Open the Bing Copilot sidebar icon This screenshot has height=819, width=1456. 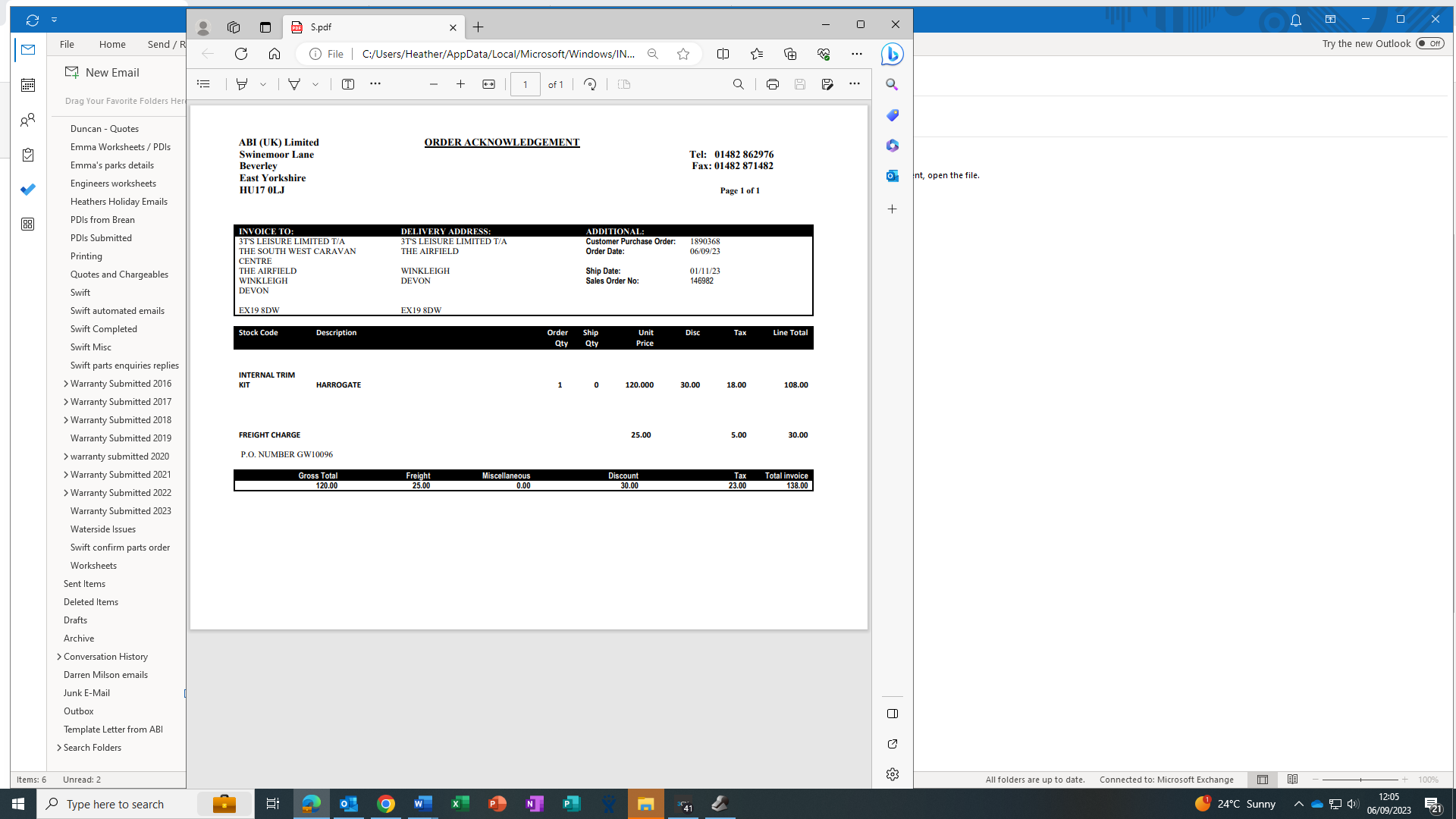click(892, 54)
